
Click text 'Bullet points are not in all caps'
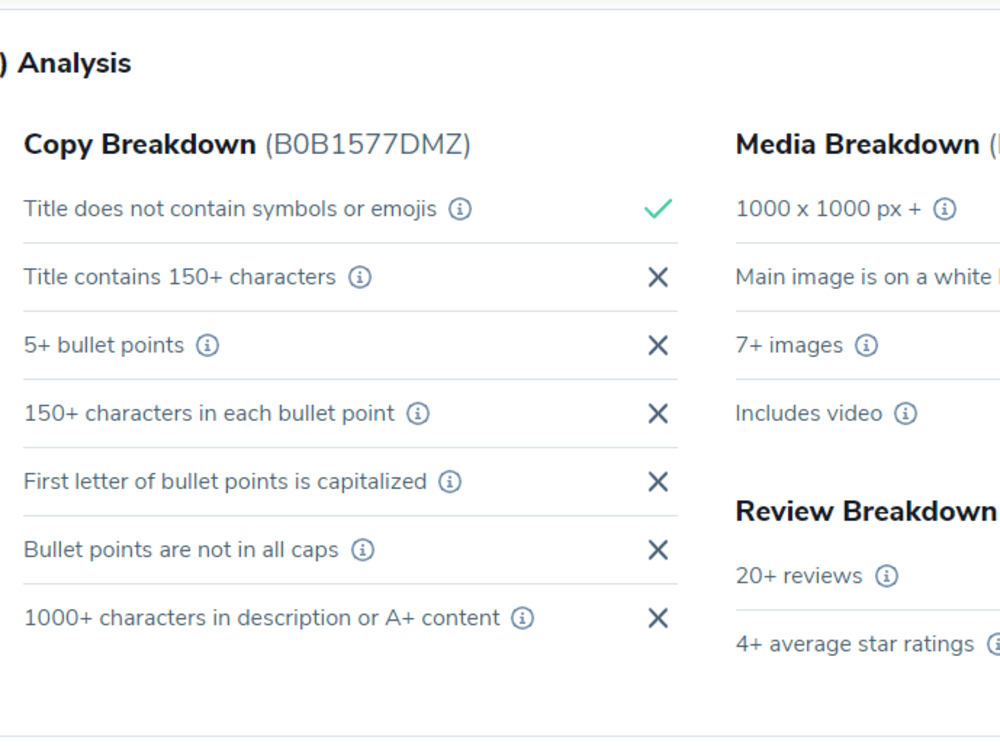click(x=181, y=550)
